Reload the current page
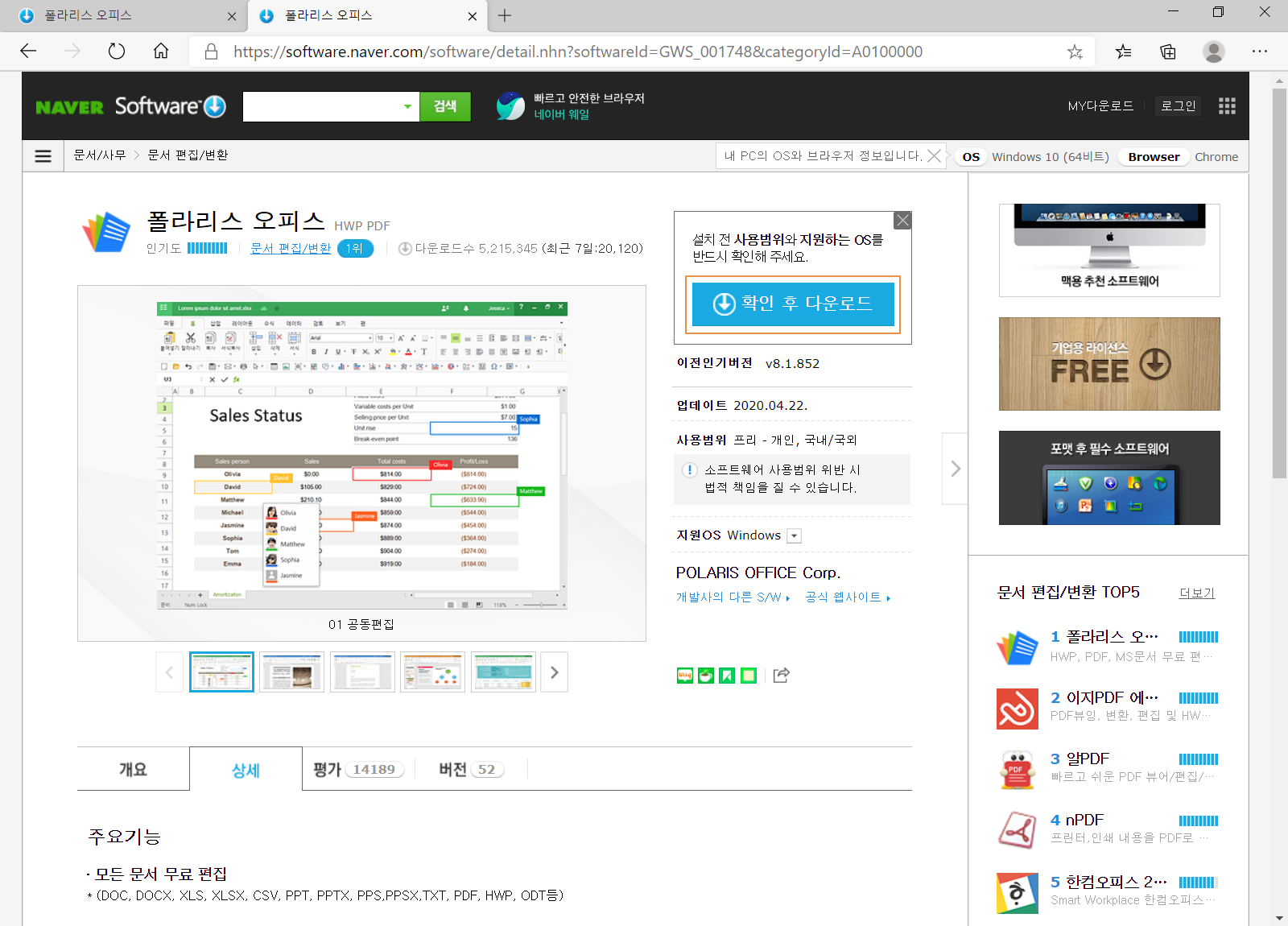This screenshot has height=926, width=1288. [x=117, y=52]
